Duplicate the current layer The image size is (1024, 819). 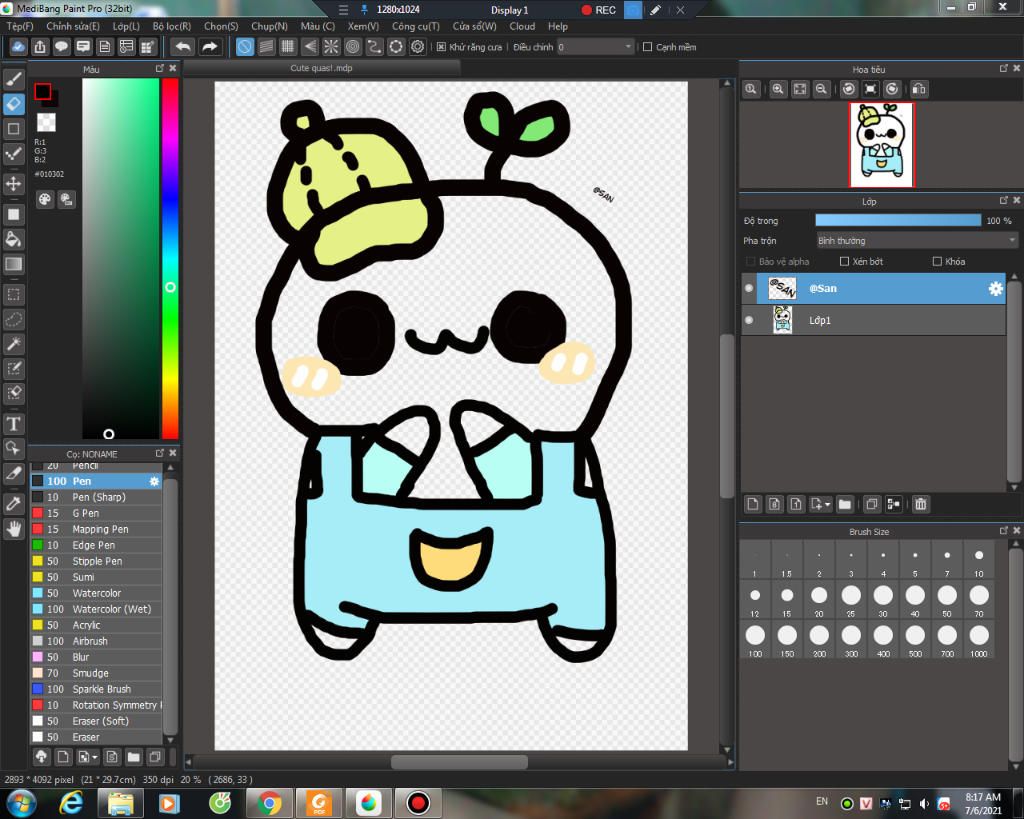[871, 504]
